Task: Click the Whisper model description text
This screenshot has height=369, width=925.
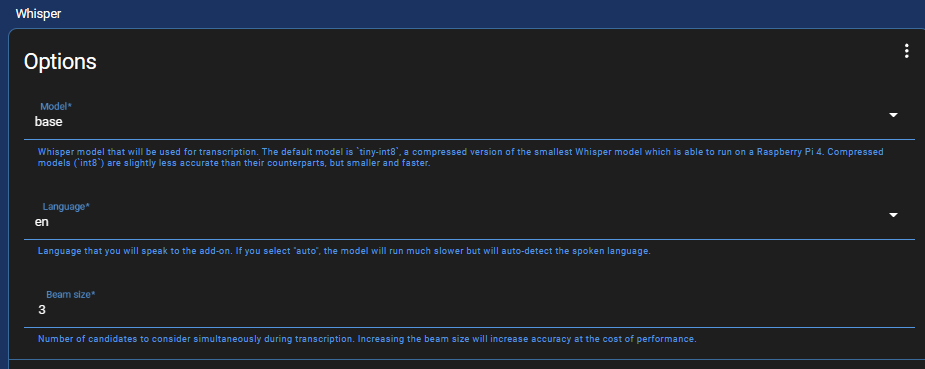Action: click(x=461, y=157)
